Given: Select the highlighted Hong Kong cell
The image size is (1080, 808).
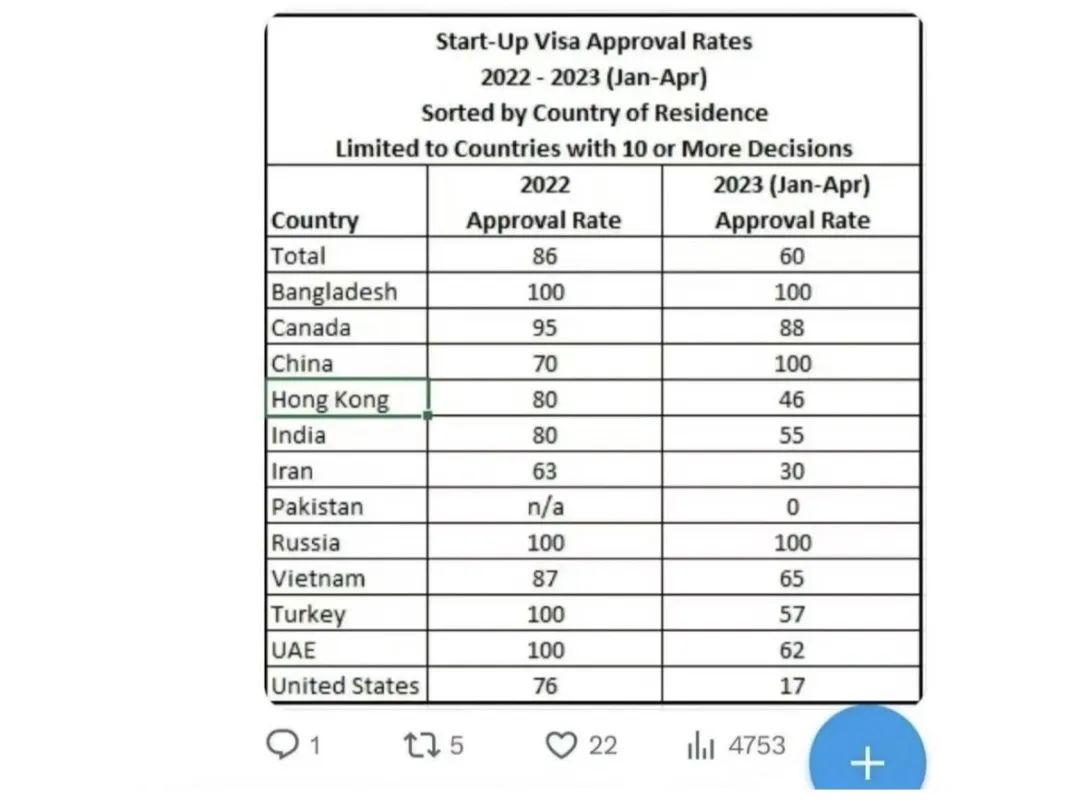Looking at the screenshot, I should [347, 399].
